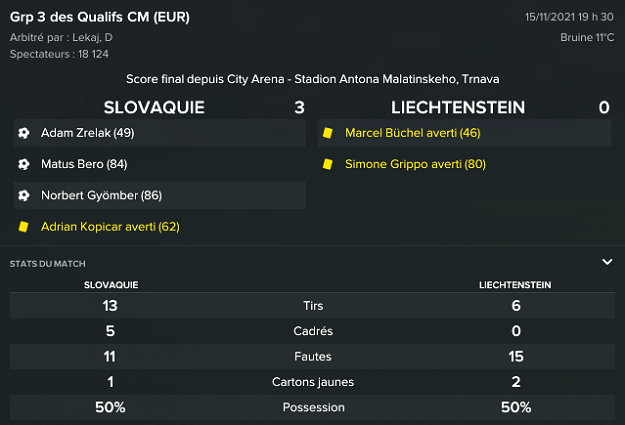Screen dimensions: 625x425
Task: Click Adrian Kopicar's yellow card icon
Action: pyautogui.click(x=23, y=227)
